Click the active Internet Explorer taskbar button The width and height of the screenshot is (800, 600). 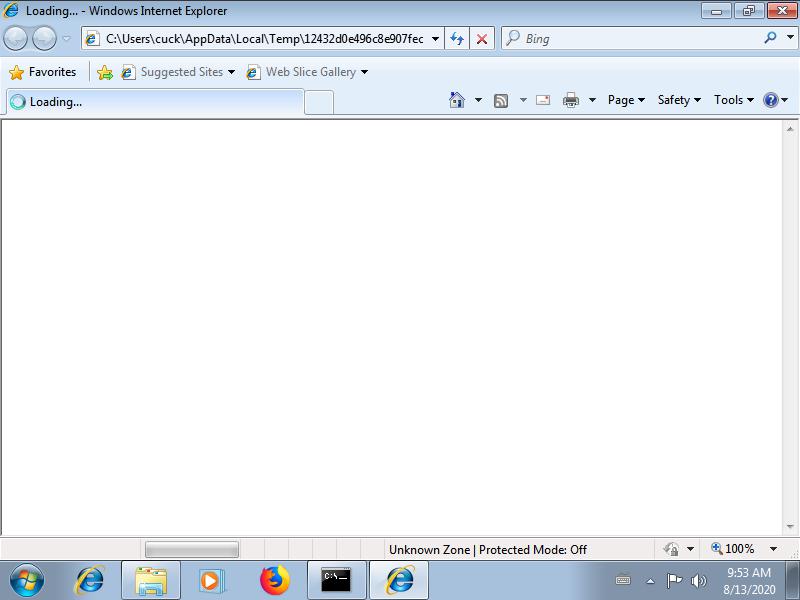point(399,580)
